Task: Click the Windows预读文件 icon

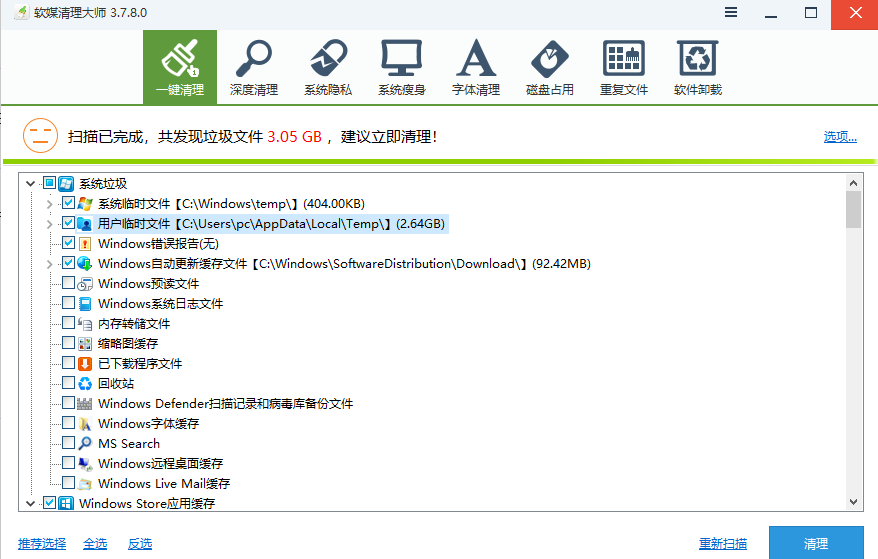Action: 85,283
